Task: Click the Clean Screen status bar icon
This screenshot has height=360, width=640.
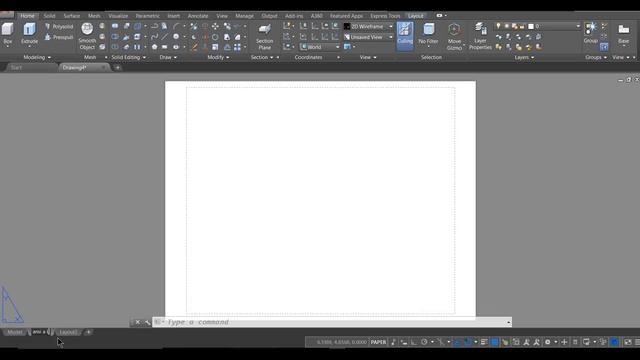Action: 628,342
